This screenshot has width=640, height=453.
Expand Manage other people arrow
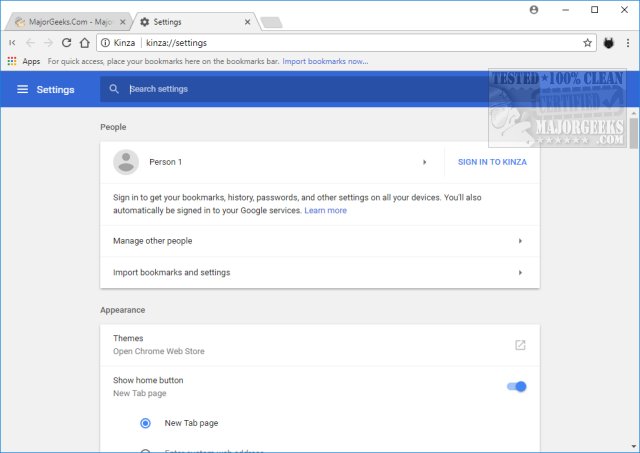click(x=520, y=241)
